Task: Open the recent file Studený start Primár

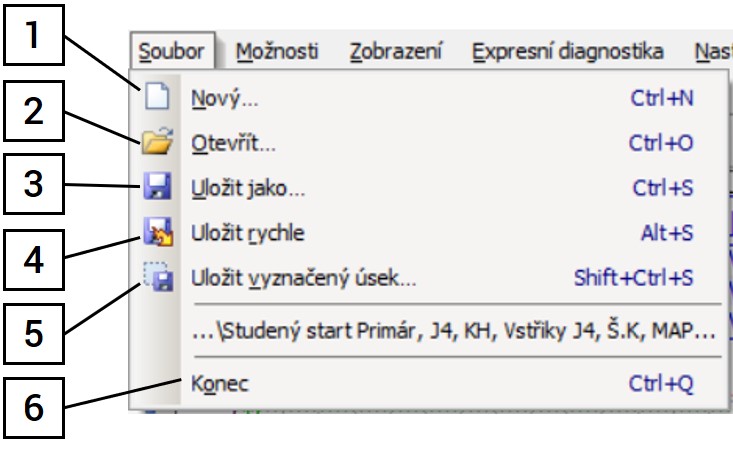Action: [x=453, y=330]
